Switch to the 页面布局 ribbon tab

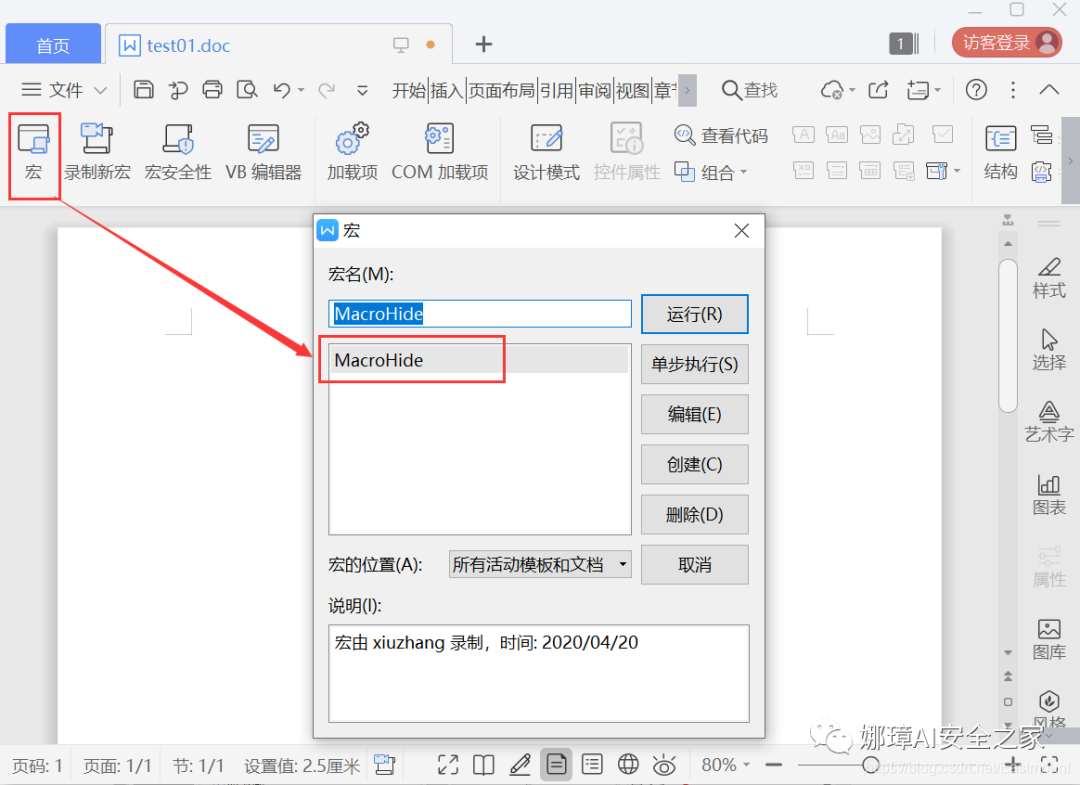click(501, 90)
